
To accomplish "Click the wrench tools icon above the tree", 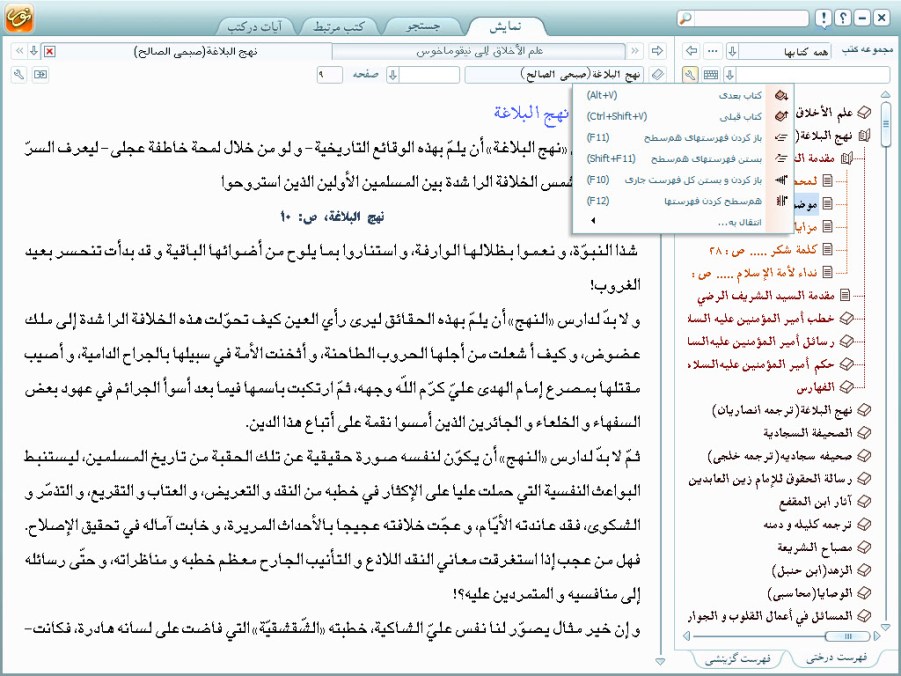I will (690, 74).
